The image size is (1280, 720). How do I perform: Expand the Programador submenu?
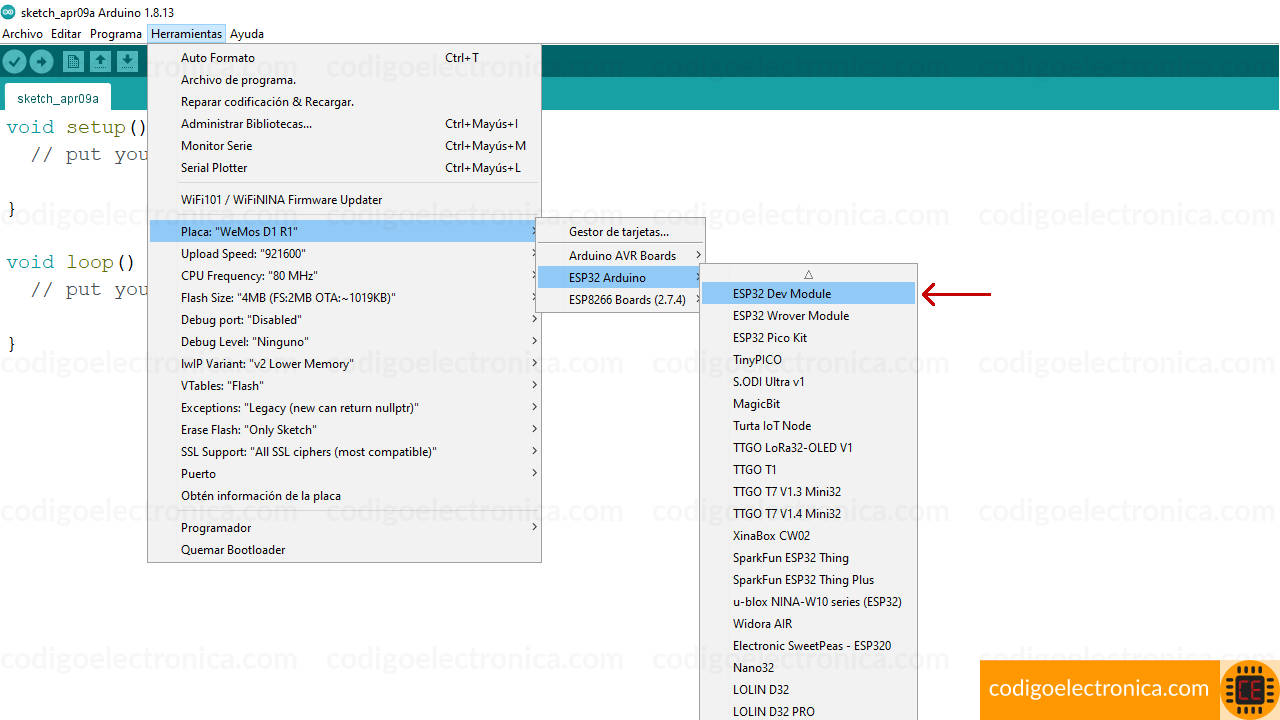point(344,528)
